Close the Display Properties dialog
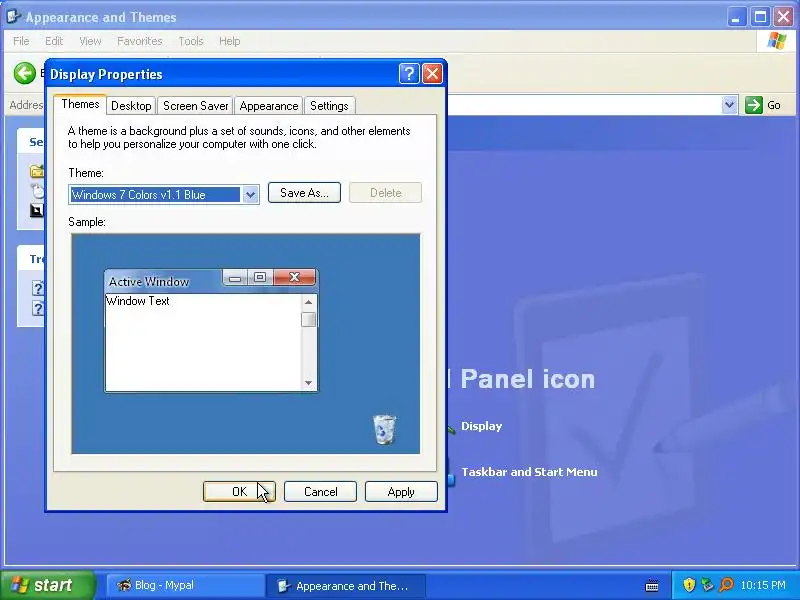 click(x=432, y=74)
